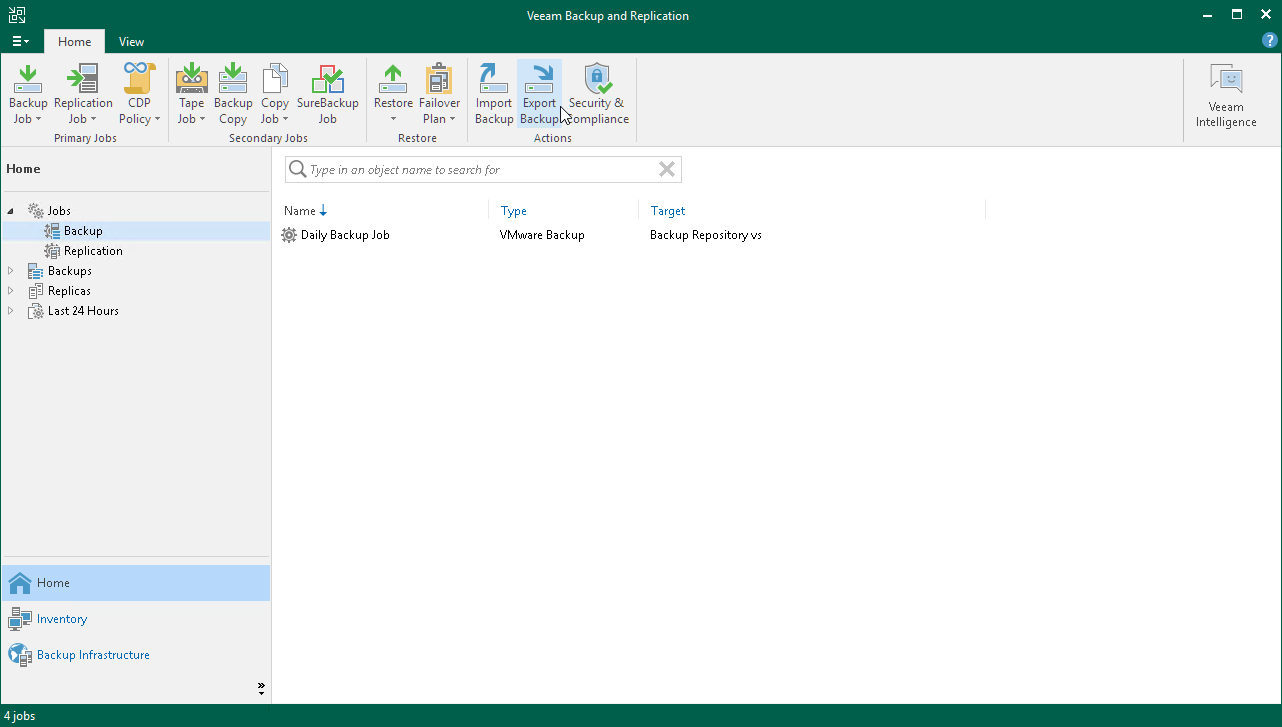Sort job list by Name column
Screen dimensions: 1282x727
(300, 211)
